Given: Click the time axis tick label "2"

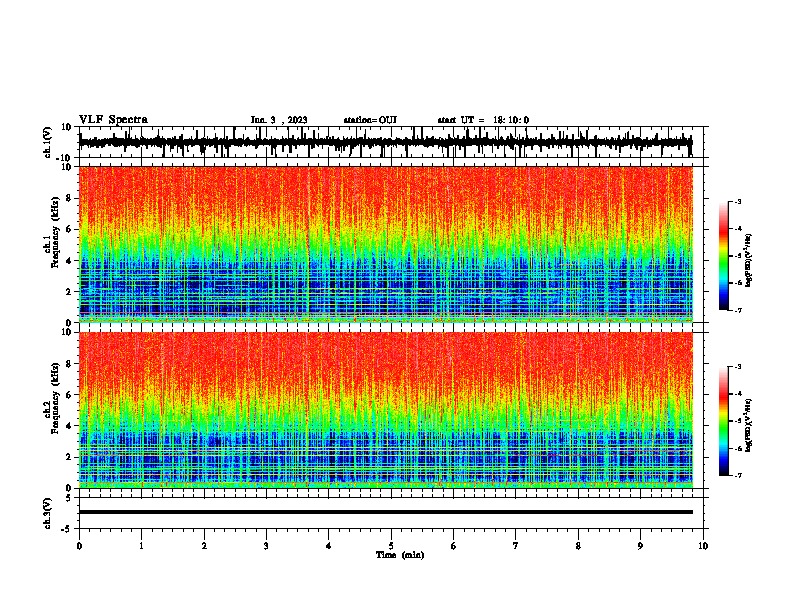Looking at the screenshot, I should click(x=204, y=546).
